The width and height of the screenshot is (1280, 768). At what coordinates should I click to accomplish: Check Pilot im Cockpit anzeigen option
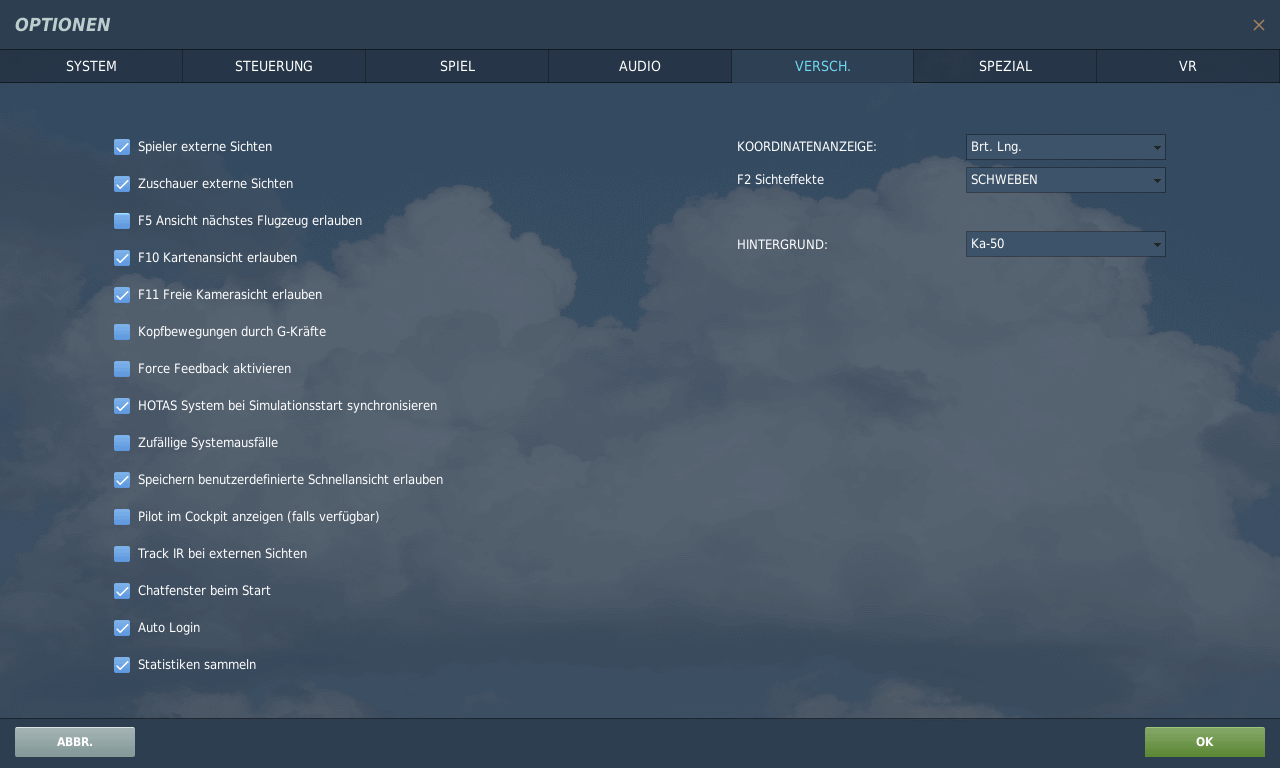click(122, 517)
